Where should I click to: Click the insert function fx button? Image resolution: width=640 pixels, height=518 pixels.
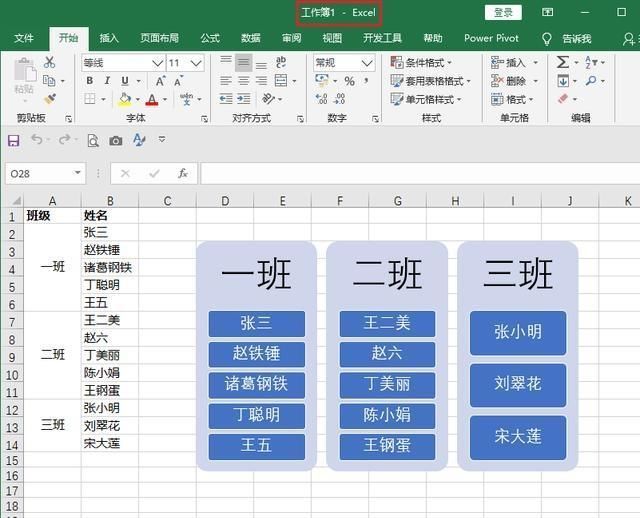pos(183,174)
